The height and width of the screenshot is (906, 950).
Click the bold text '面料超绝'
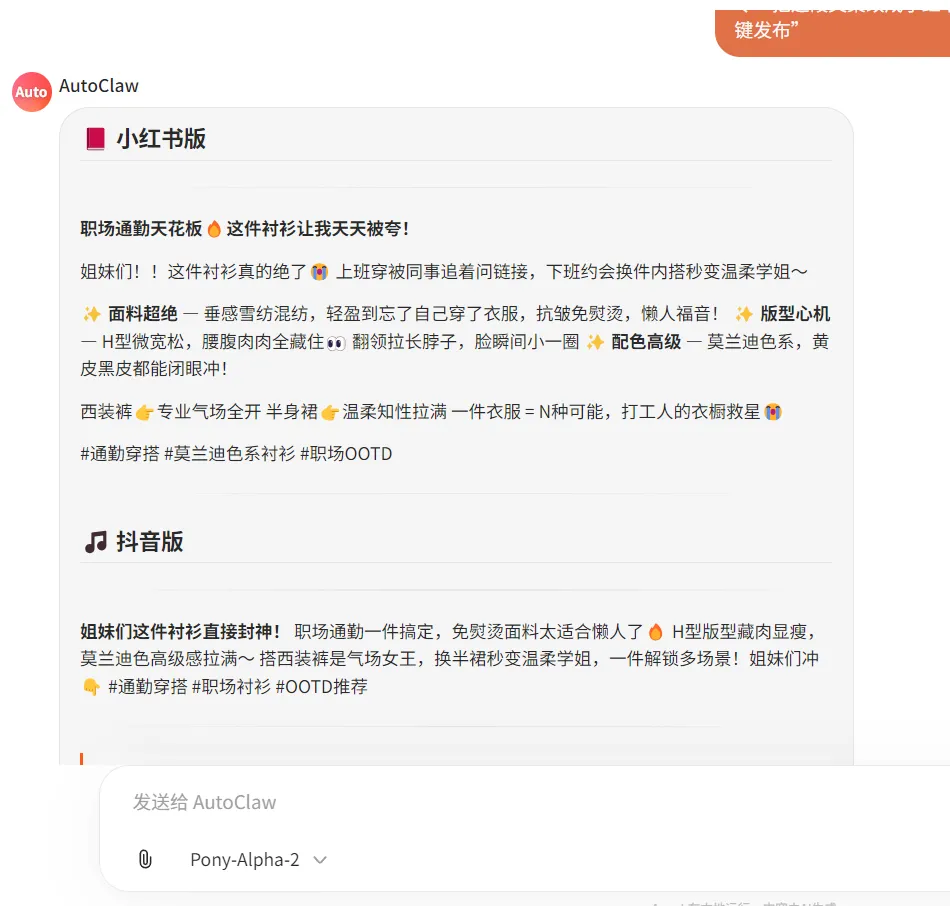tap(143, 314)
